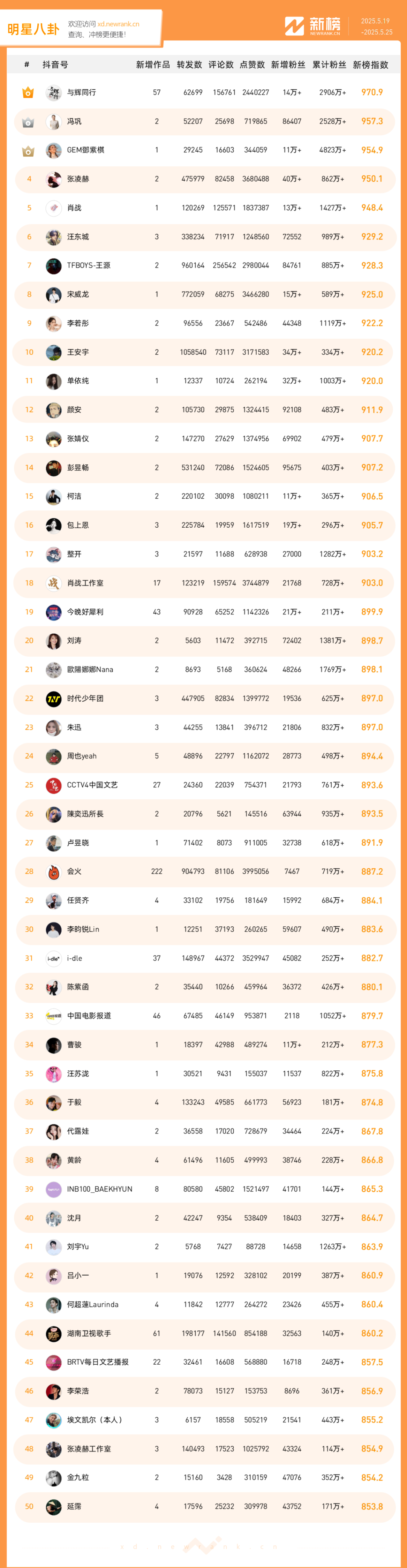Click the 明星八卦 title label
407x1568 pixels.
point(34,29)
